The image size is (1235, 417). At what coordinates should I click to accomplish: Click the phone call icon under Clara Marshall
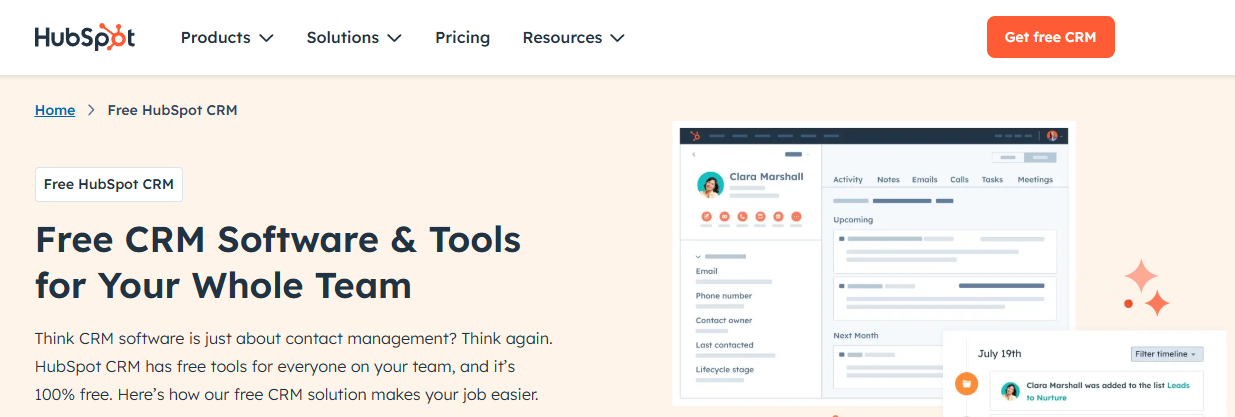[x=742, y=216]
